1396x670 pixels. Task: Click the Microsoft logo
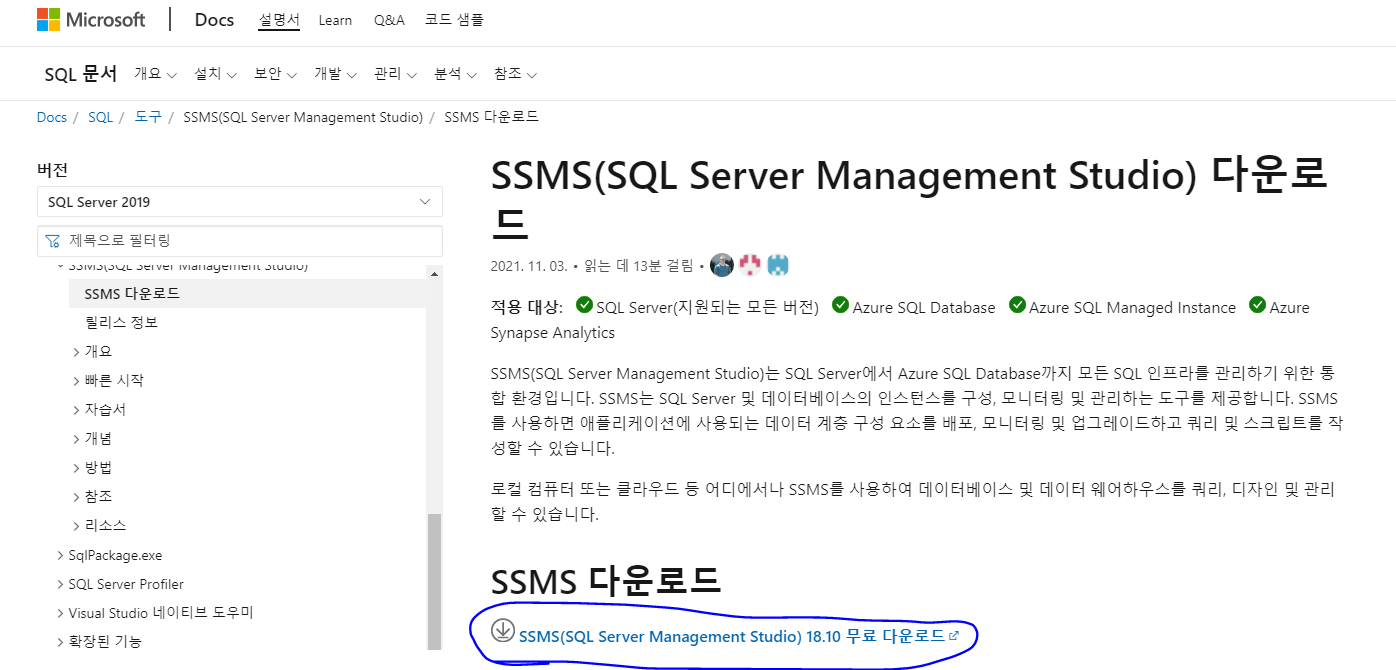tap(91, 19)
